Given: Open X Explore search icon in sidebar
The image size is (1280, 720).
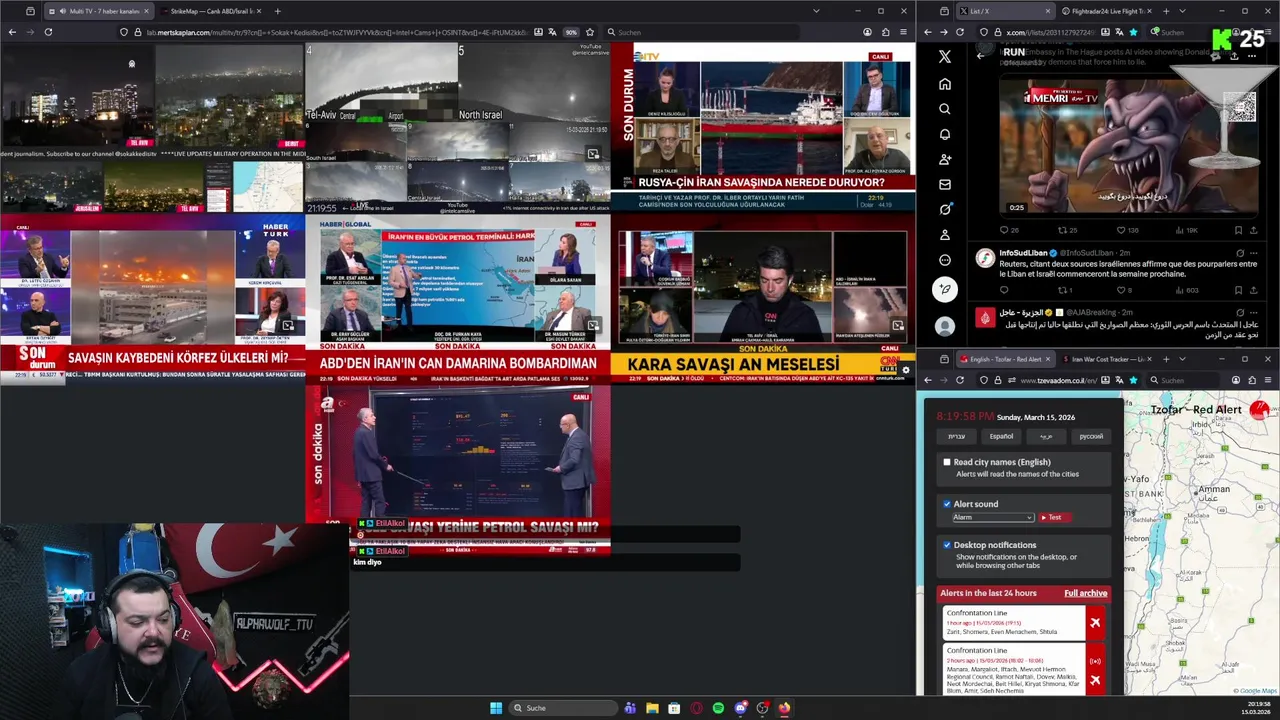Looking at the screenshot, I should coord(944,109).
